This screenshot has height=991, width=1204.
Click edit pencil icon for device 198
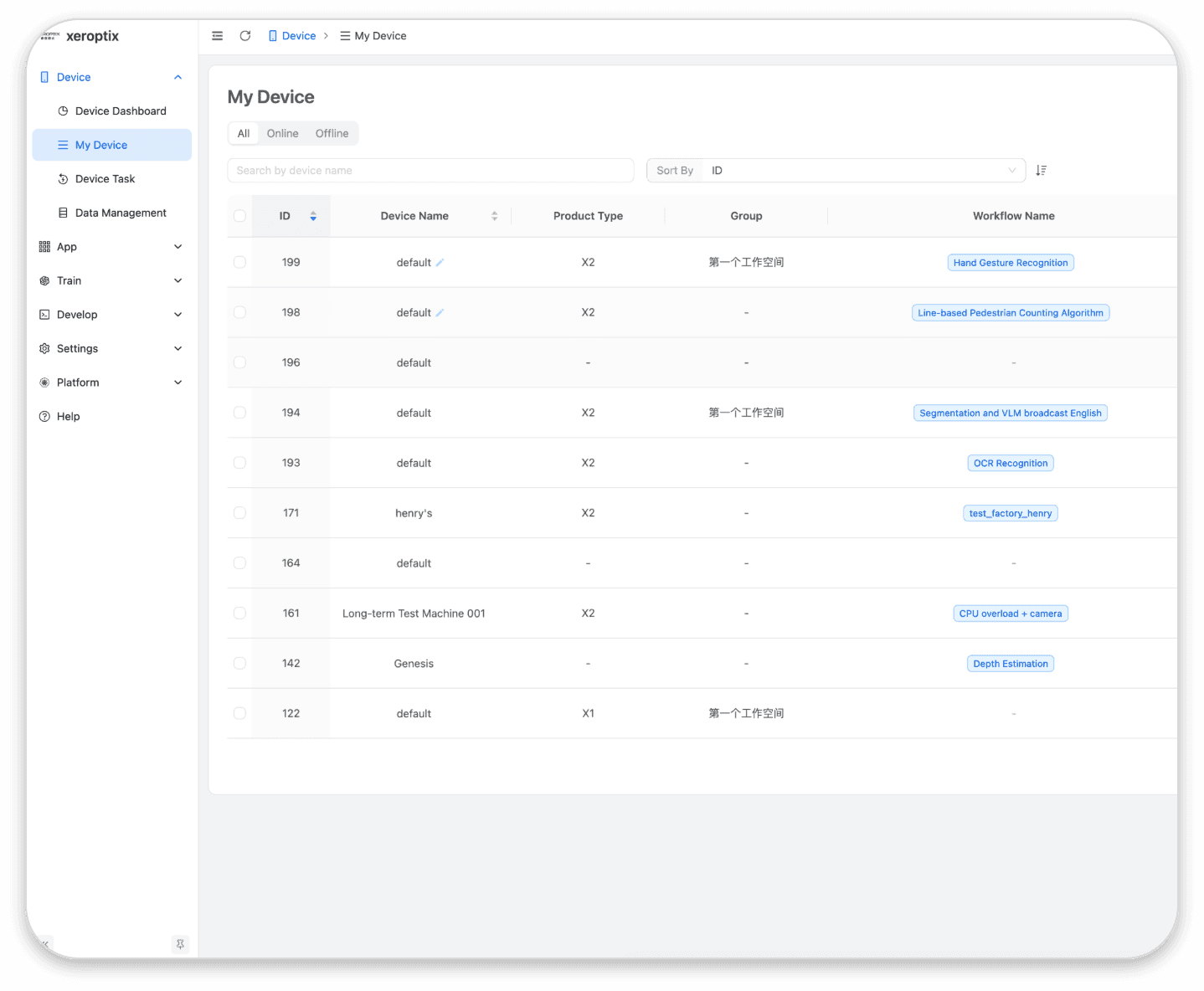(440, 313)
